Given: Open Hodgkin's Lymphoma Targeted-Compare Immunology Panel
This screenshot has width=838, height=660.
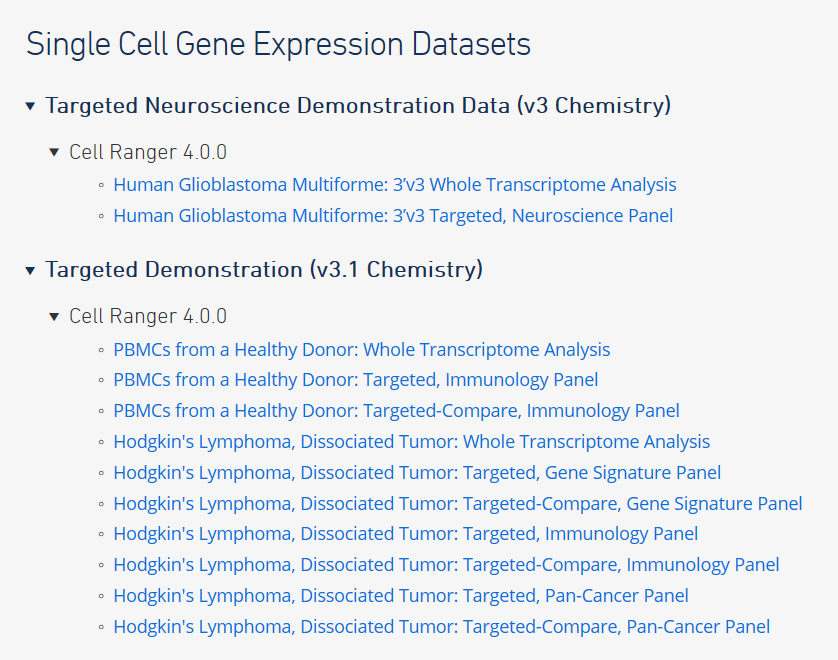Looking at the screenshot, I should tap(445, 565).
